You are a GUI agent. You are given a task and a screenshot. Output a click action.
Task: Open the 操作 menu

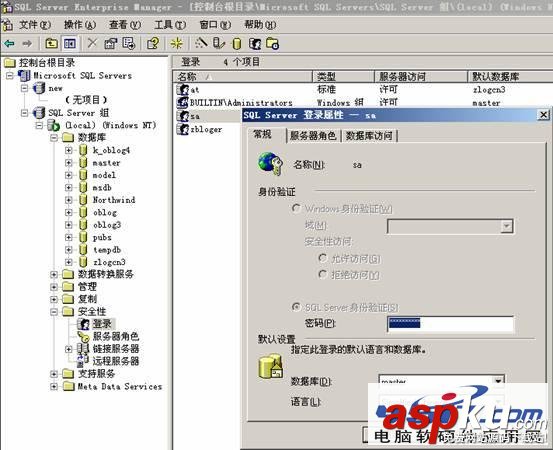click(x=80, y=25)
